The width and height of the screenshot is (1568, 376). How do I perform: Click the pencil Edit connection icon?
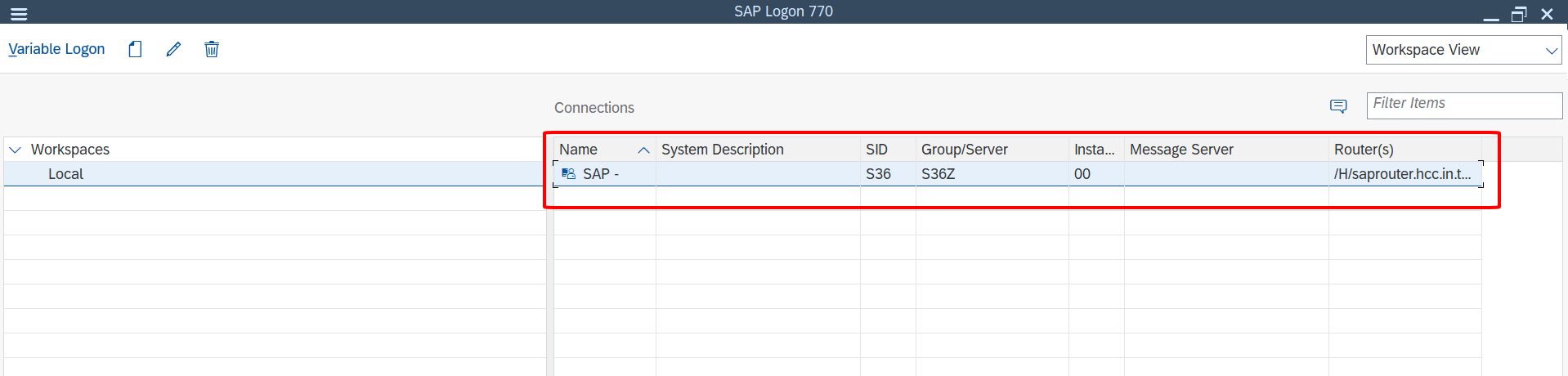point(173,49)
